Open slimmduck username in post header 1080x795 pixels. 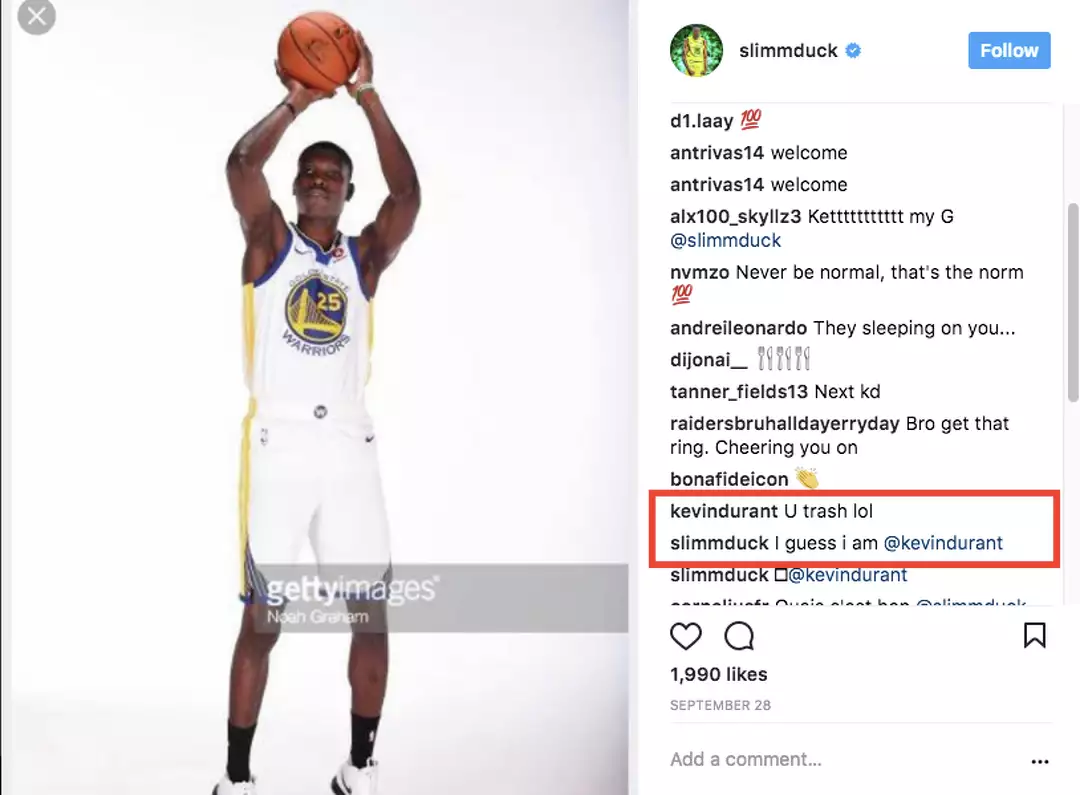[x=788, y=51]
